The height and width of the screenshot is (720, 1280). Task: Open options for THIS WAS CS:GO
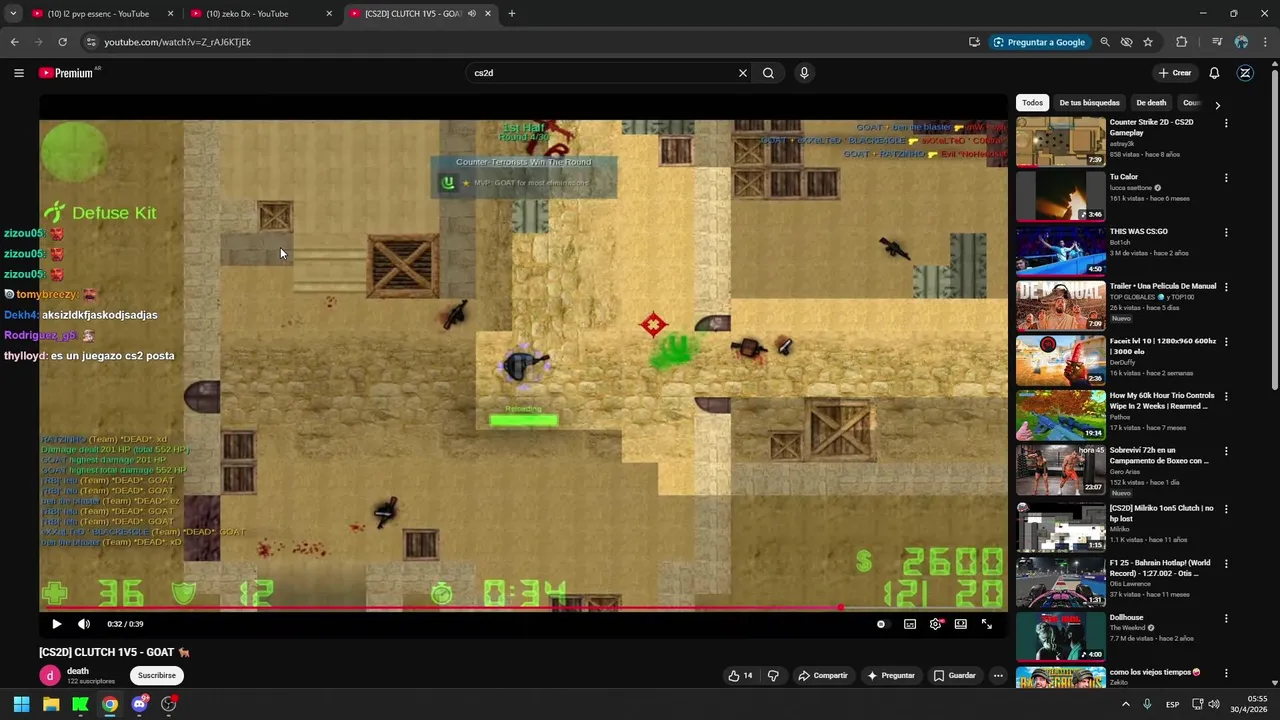[x=1226, y=233]
